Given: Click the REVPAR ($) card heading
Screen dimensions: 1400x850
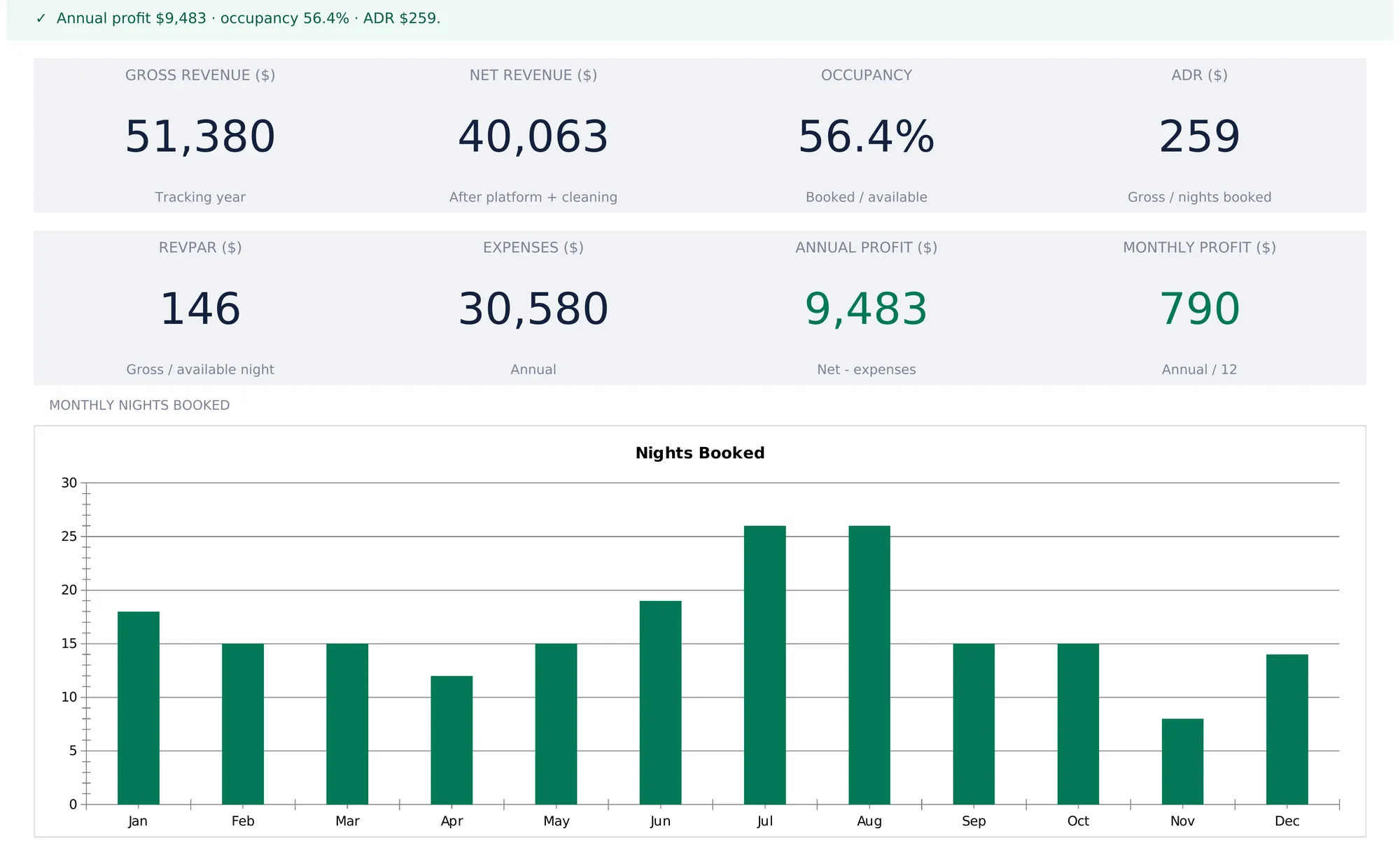Looking at the screenshot, I should click(200, 248).
